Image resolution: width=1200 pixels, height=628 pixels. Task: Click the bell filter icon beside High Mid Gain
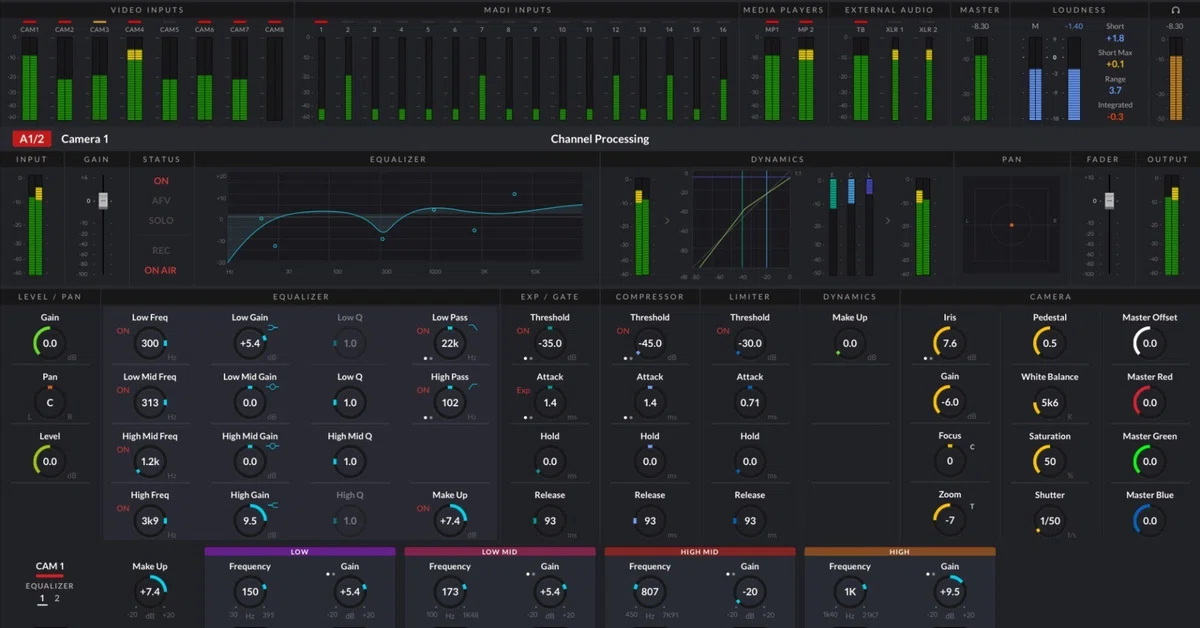point(273,445)
